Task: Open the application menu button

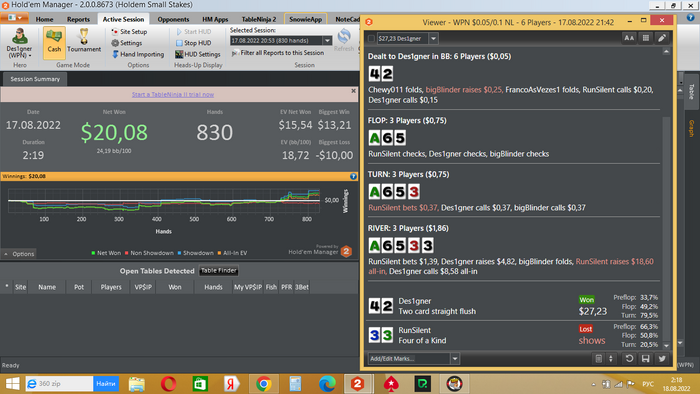Action: [x=15, y=18]
